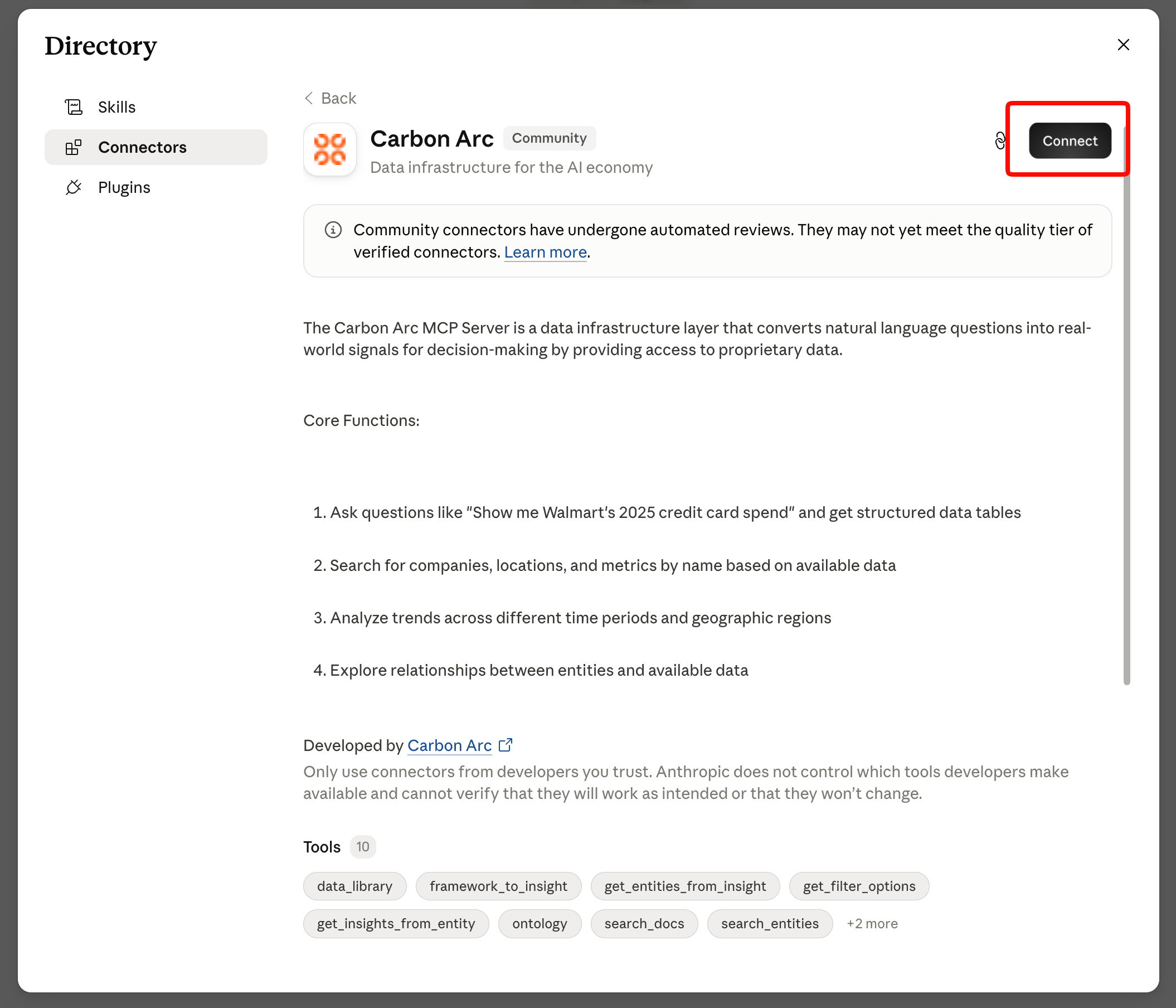The height and width of the screenshot is (1008, 1176).
Task: Click the Connectors blocks icon
Action: coord(74,147)
